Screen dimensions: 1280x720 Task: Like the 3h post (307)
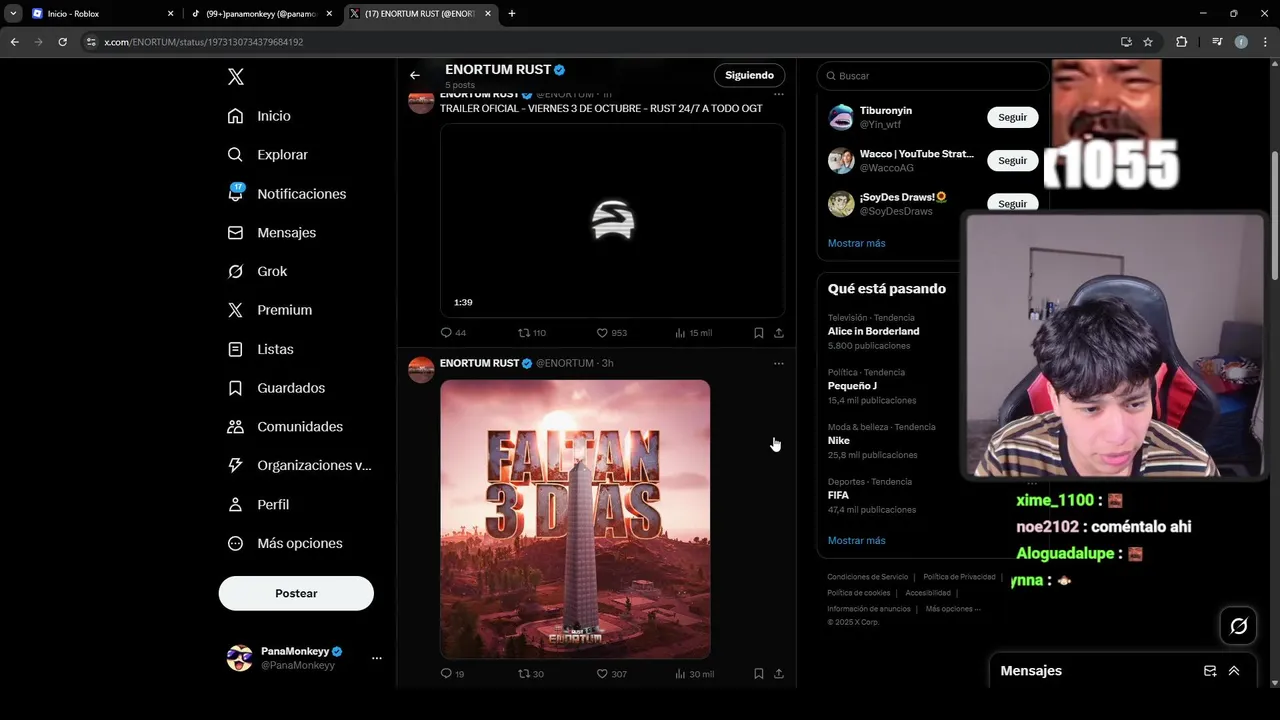pos(611,674)
